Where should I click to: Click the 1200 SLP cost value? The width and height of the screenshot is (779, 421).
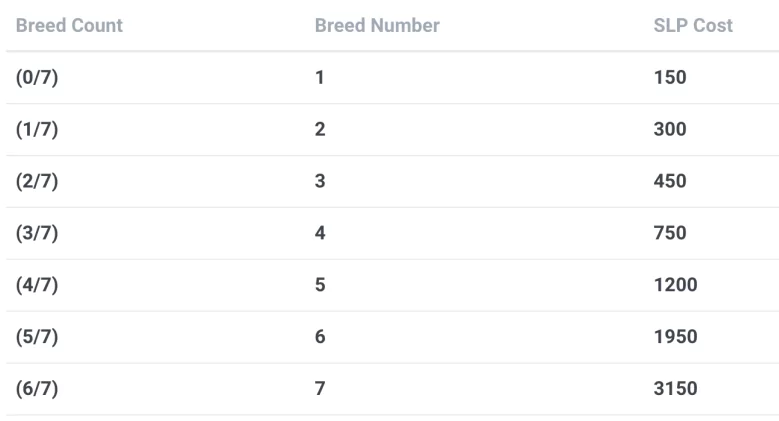(x=675, y=285)
